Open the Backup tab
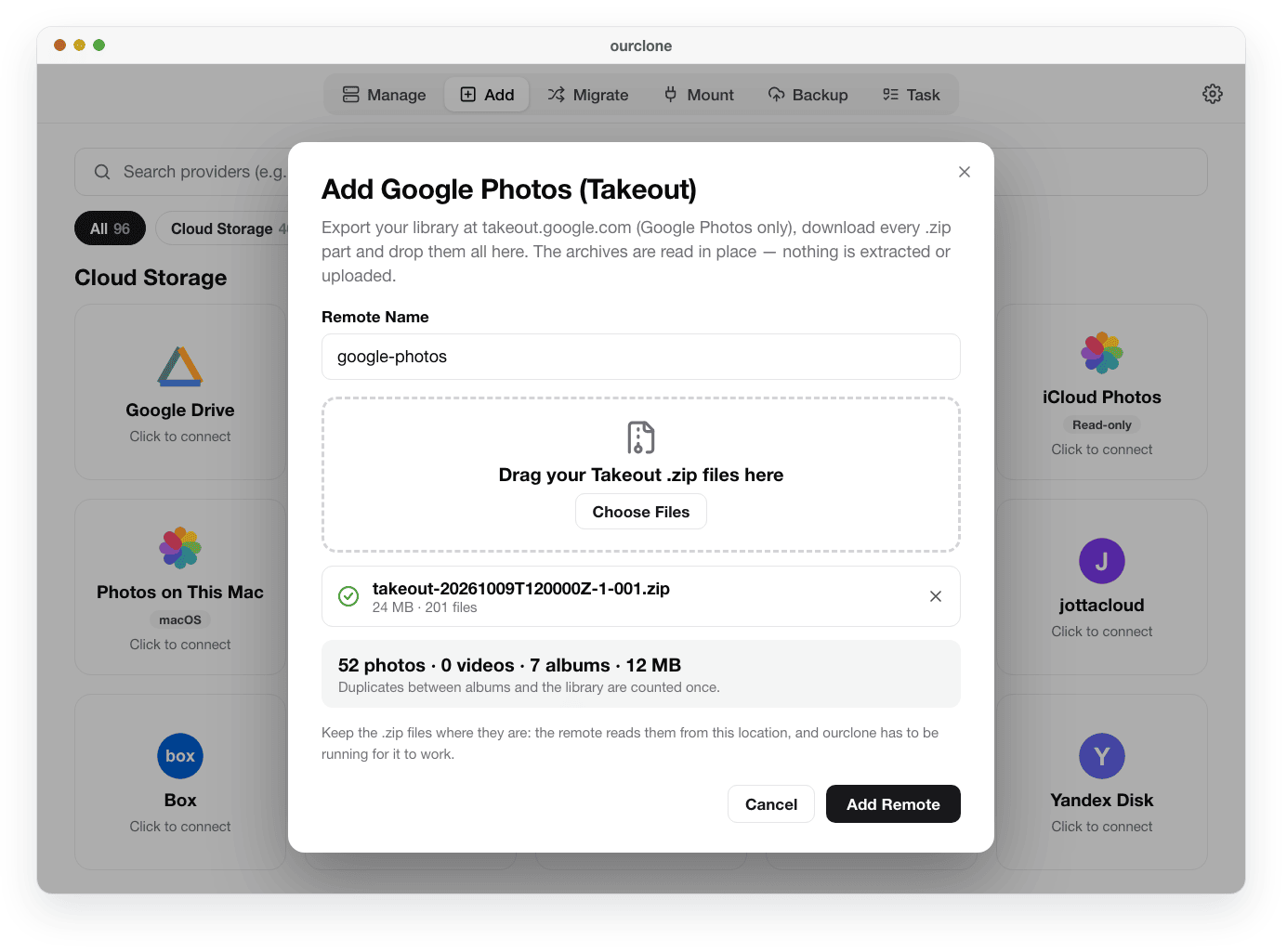The width and height of the screenshot is (1287, 952). [x=808, y=95]
